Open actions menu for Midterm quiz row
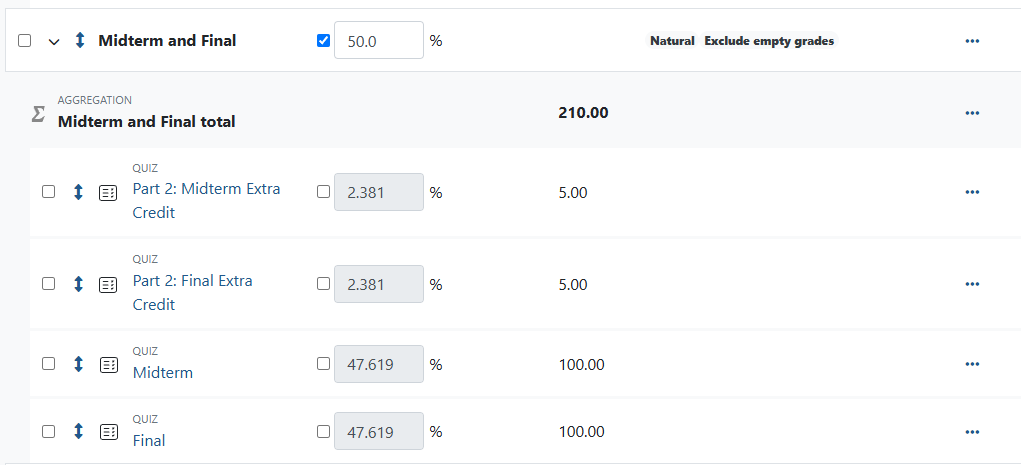Image resolution: width=1021 pixels, height=465 pixels. (972, 364)
